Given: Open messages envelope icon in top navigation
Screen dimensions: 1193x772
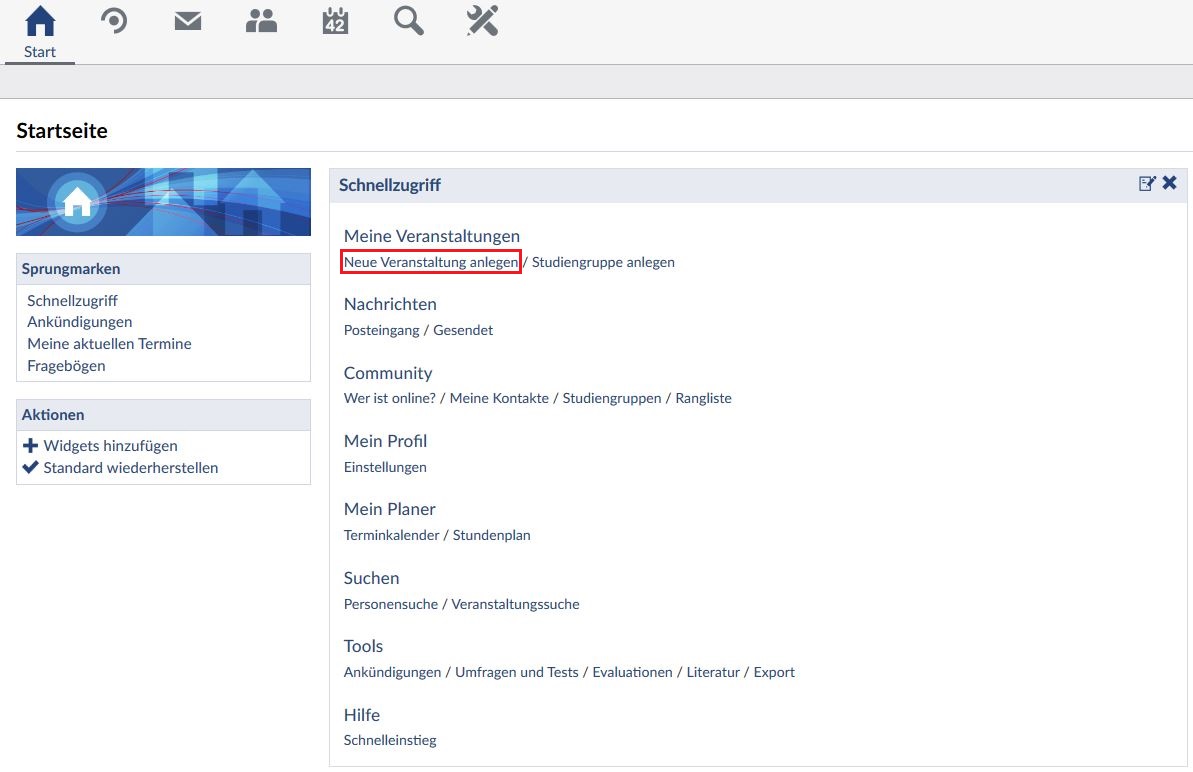Looking at the screenshot, I should pos(188,21).
